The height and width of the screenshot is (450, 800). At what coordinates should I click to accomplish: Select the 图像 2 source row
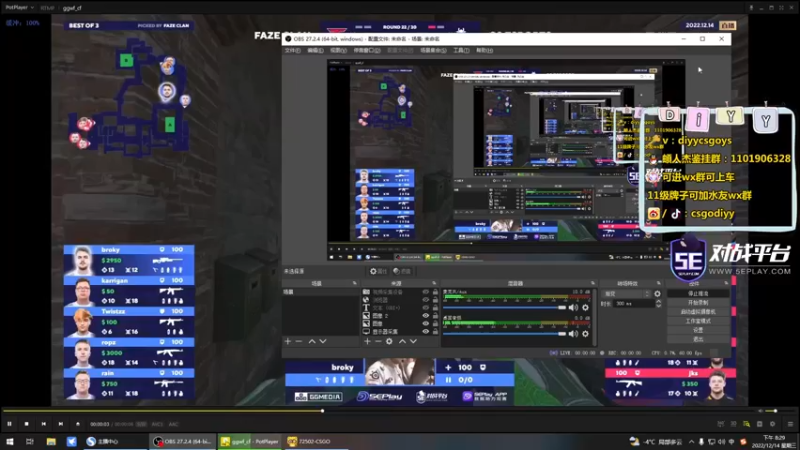[x=400, y=316]
